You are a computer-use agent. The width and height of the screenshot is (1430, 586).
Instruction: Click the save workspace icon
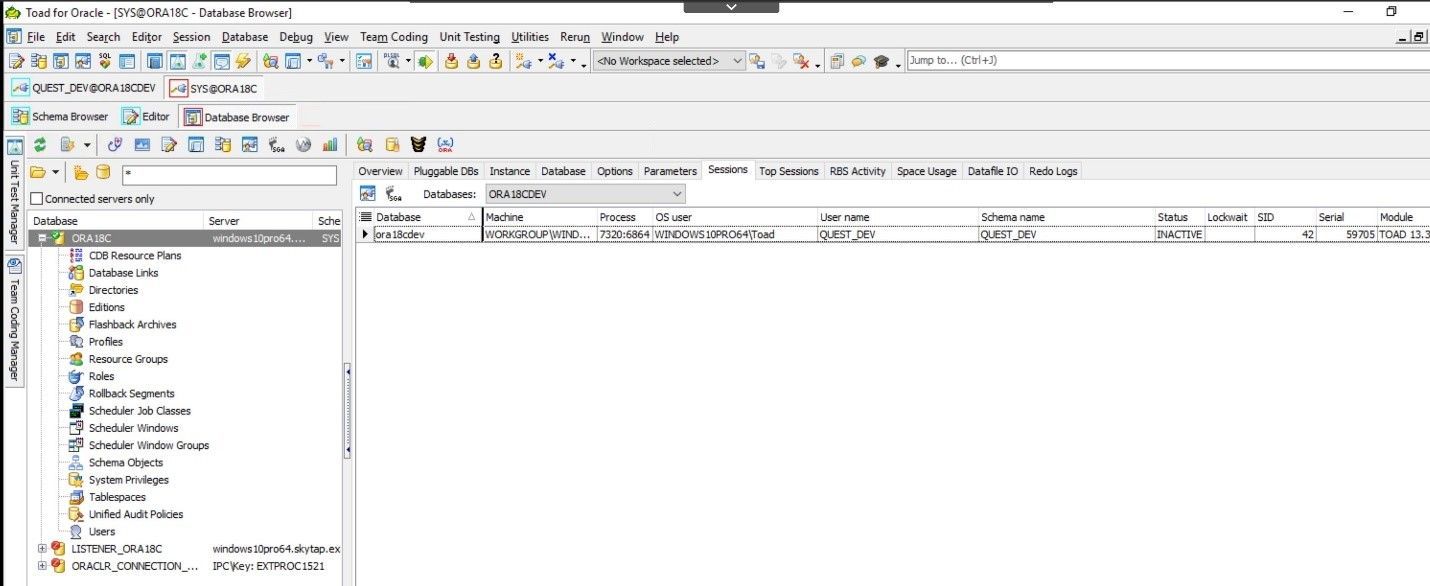point(757,61)
